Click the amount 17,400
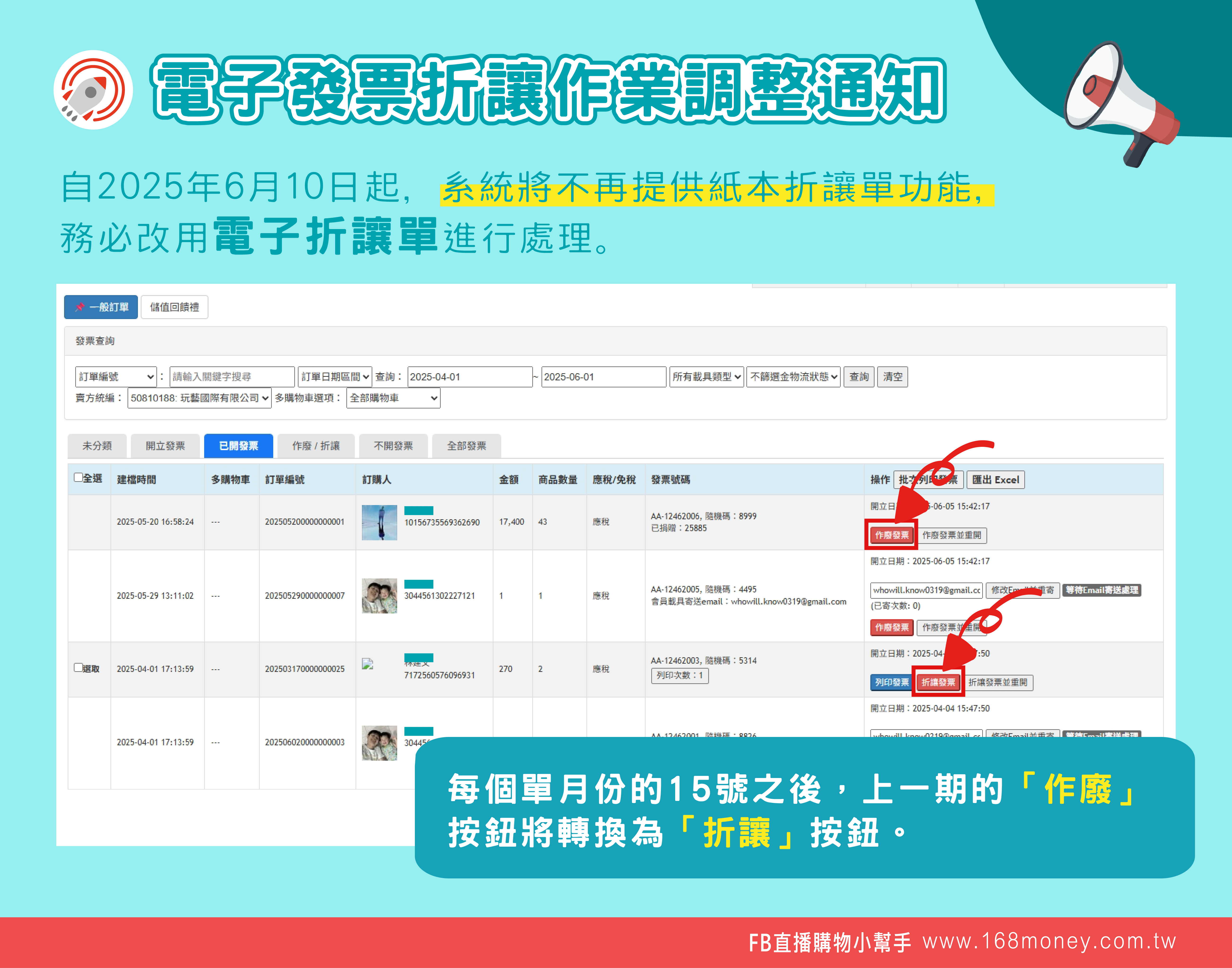This screenshot has height=968, width=1232. (x=511, y=521)
